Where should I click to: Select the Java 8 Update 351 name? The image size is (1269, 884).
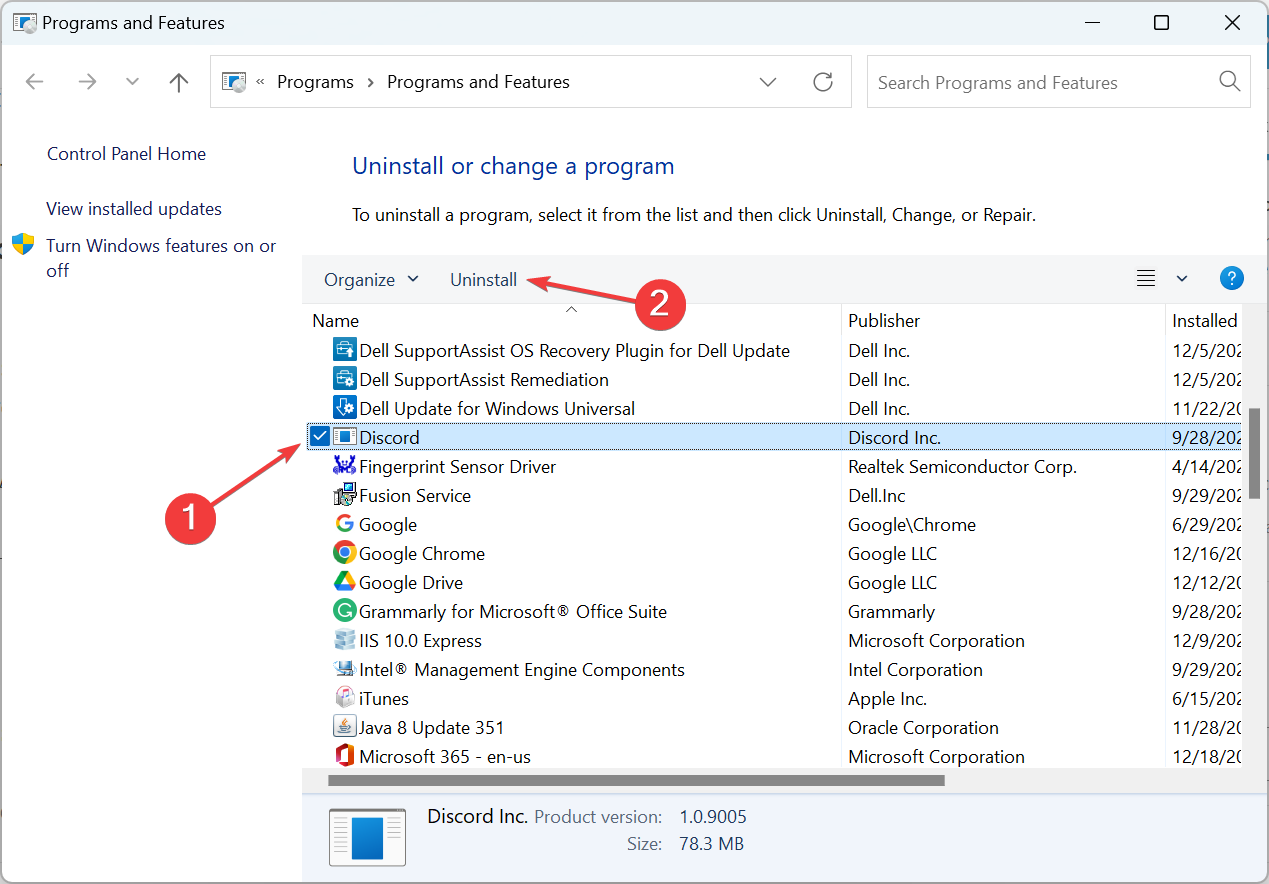pos(432,728)
